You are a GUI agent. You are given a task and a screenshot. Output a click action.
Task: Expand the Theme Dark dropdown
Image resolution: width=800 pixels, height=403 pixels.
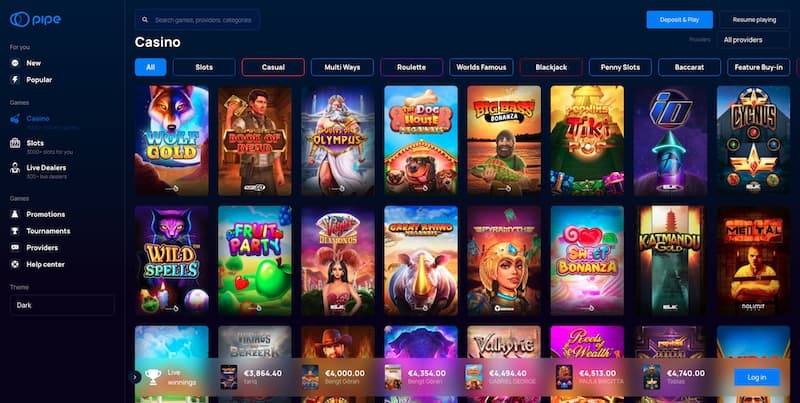pos(62,305)
